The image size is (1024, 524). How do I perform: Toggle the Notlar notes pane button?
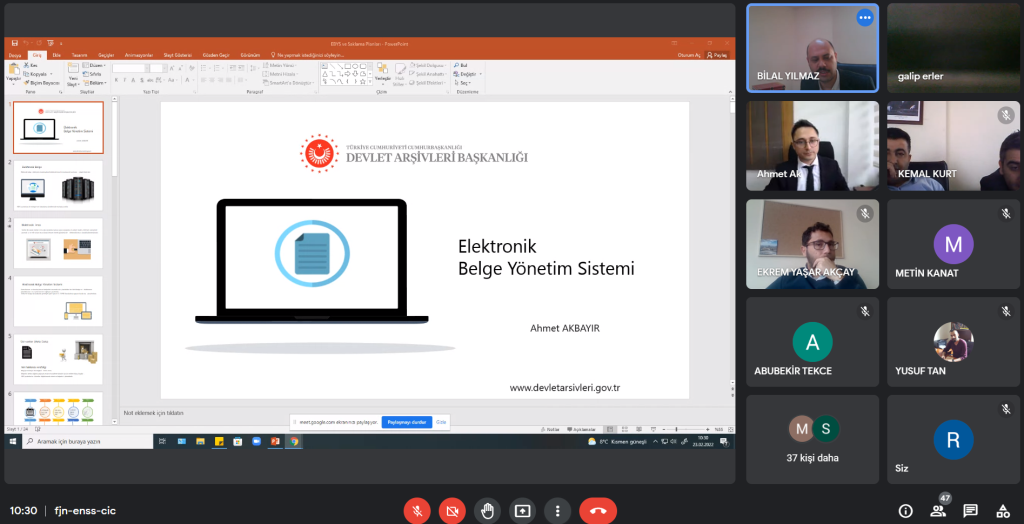tap(551, 429)
